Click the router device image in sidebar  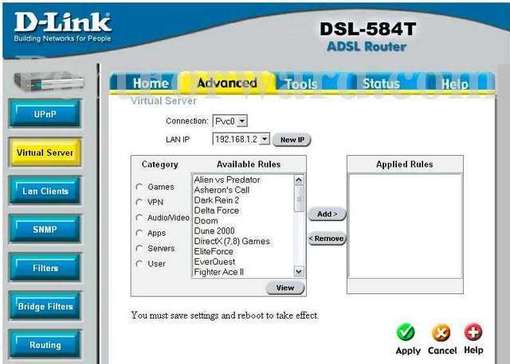49,81
